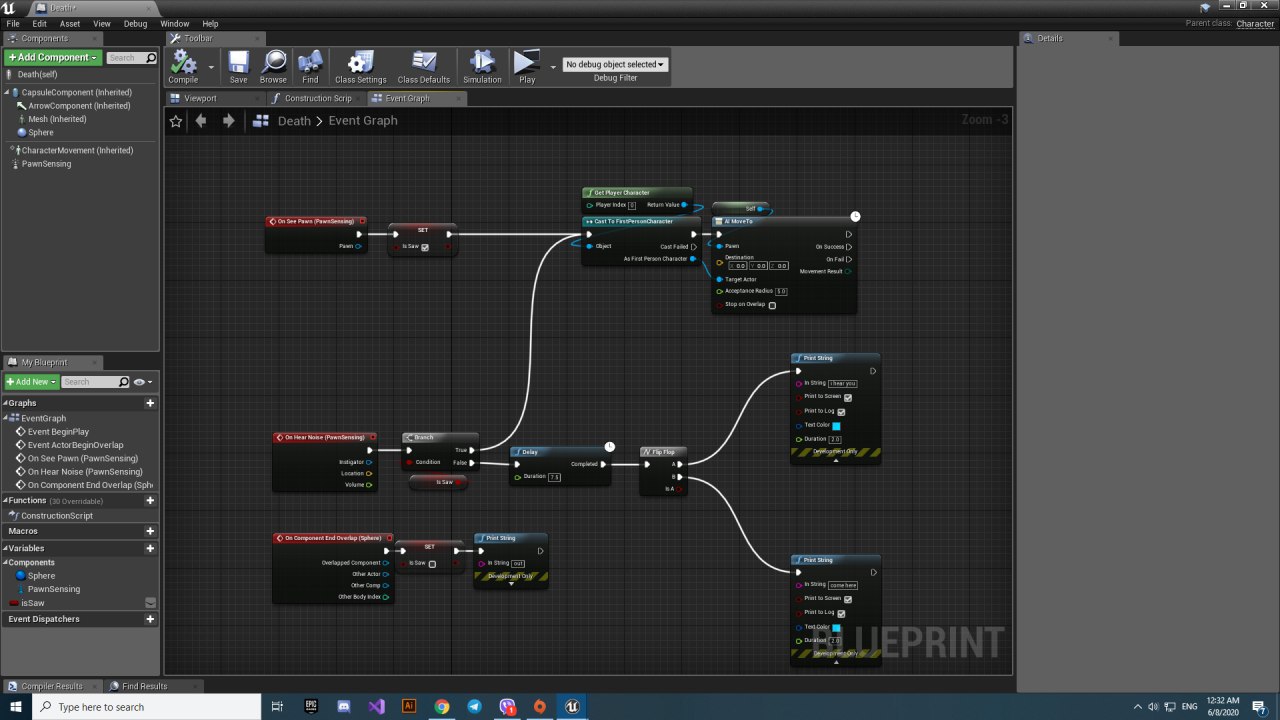1280x720 pixels.
Task: Open the Help menu
Action: [210, 24]
